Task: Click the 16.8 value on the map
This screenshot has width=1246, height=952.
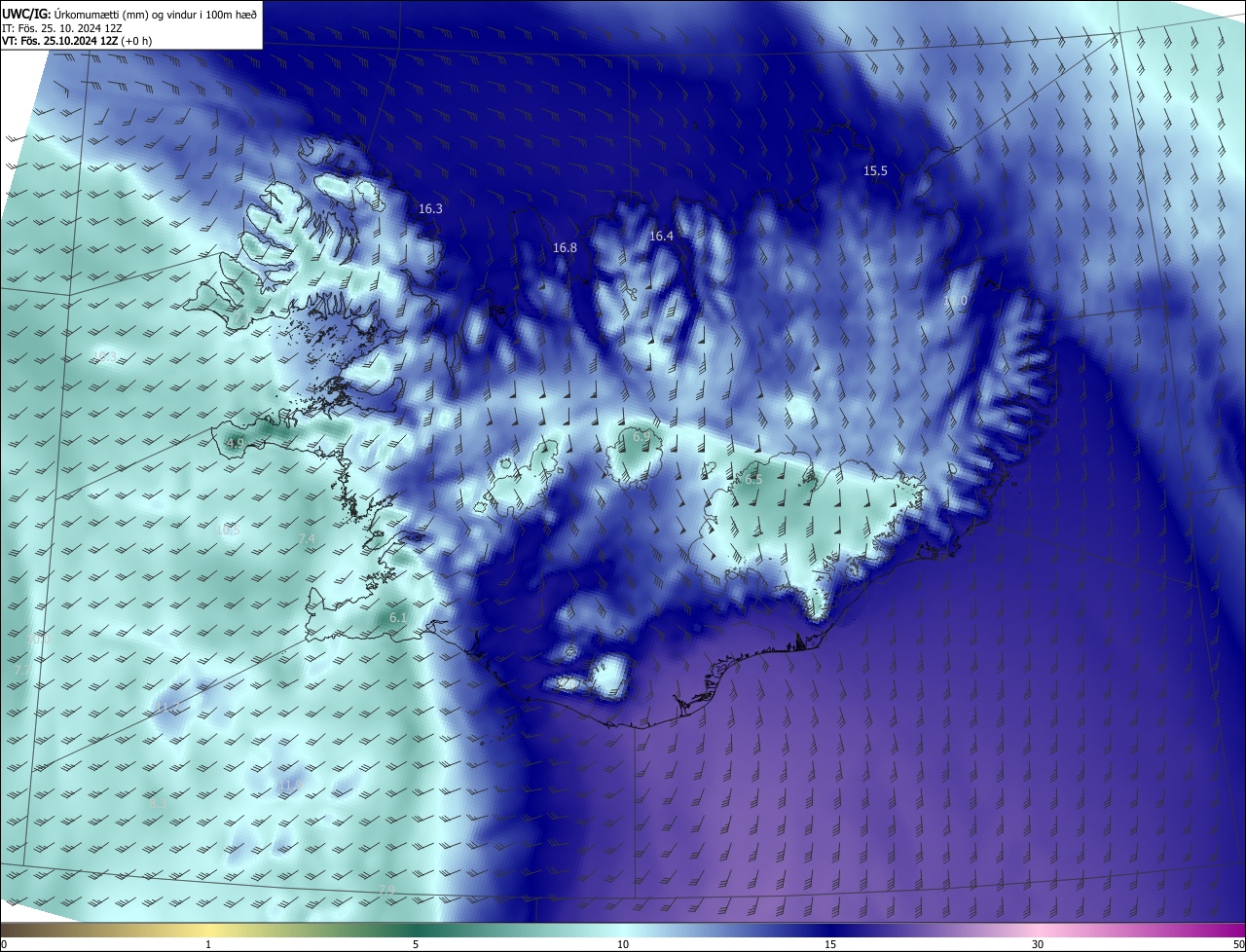Action: pos(565,248)
